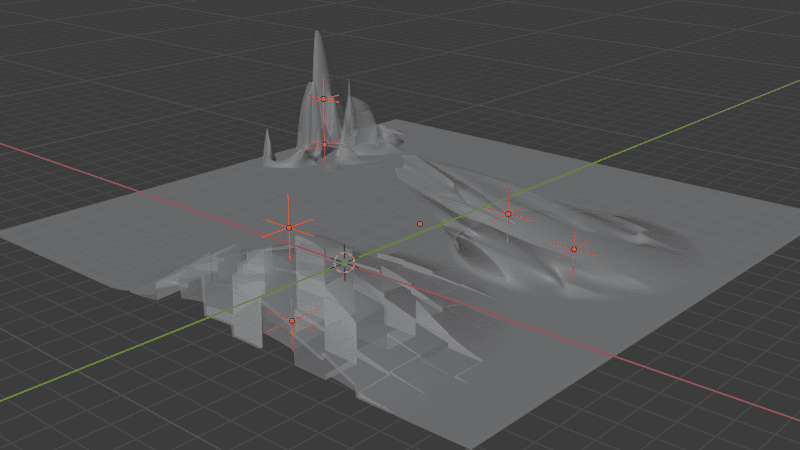Click the orange object origin dot
This screenshot has width=800, height=450.
(x=420, y=224)
